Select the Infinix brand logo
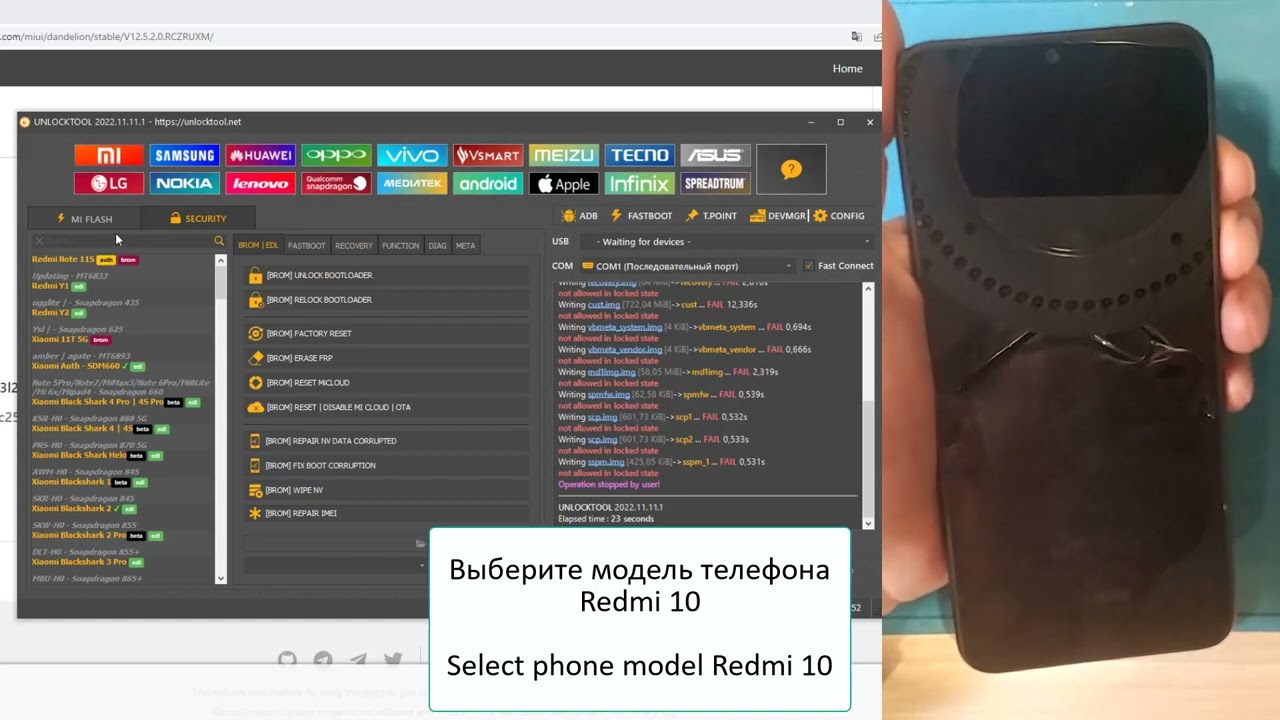This screenshot has height=720, width=1280. [639, 183]
